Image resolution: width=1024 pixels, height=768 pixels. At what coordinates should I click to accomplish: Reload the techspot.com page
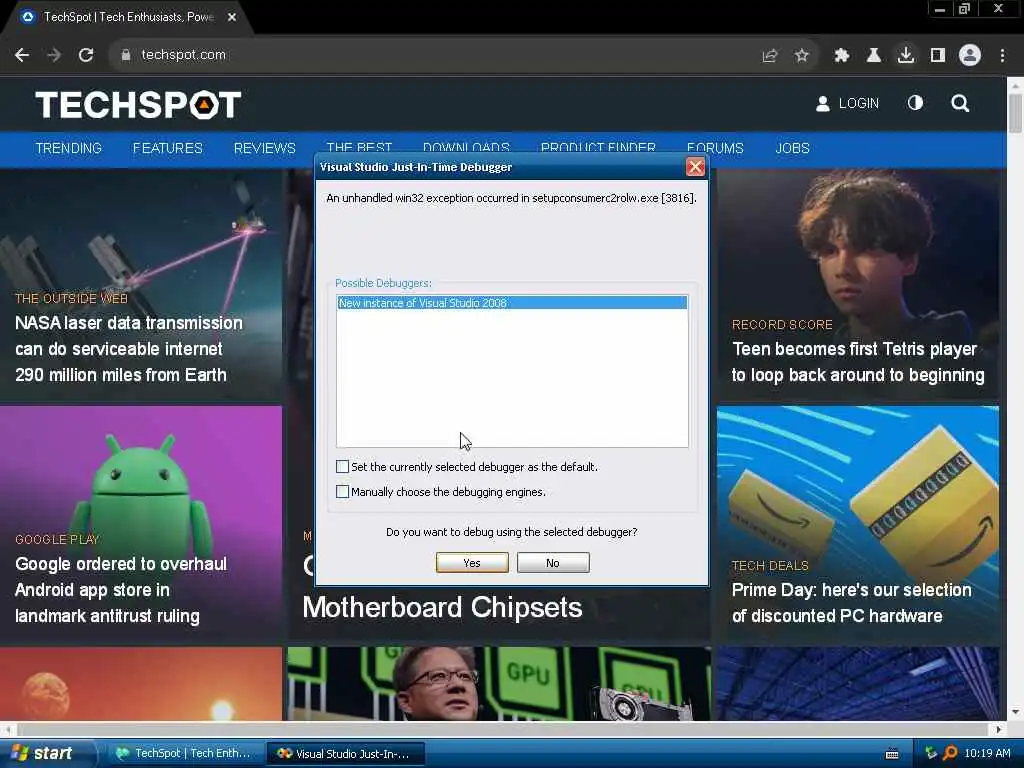(86, 56)
